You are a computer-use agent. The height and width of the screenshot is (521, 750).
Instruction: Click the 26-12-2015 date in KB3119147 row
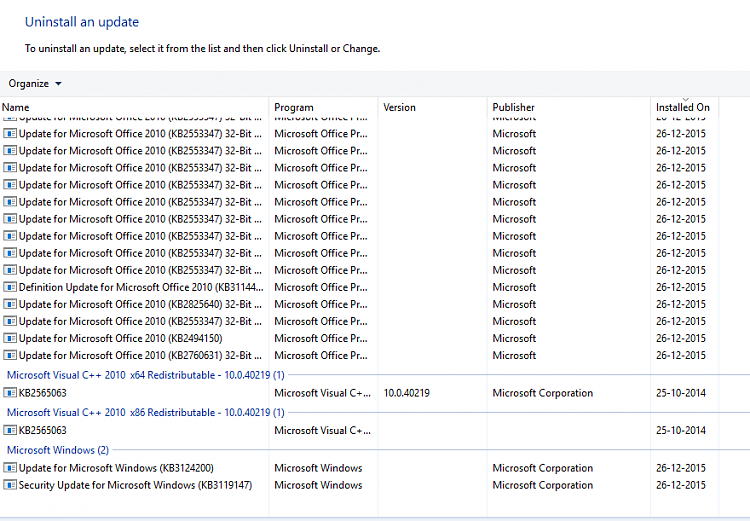click(681, 485)
